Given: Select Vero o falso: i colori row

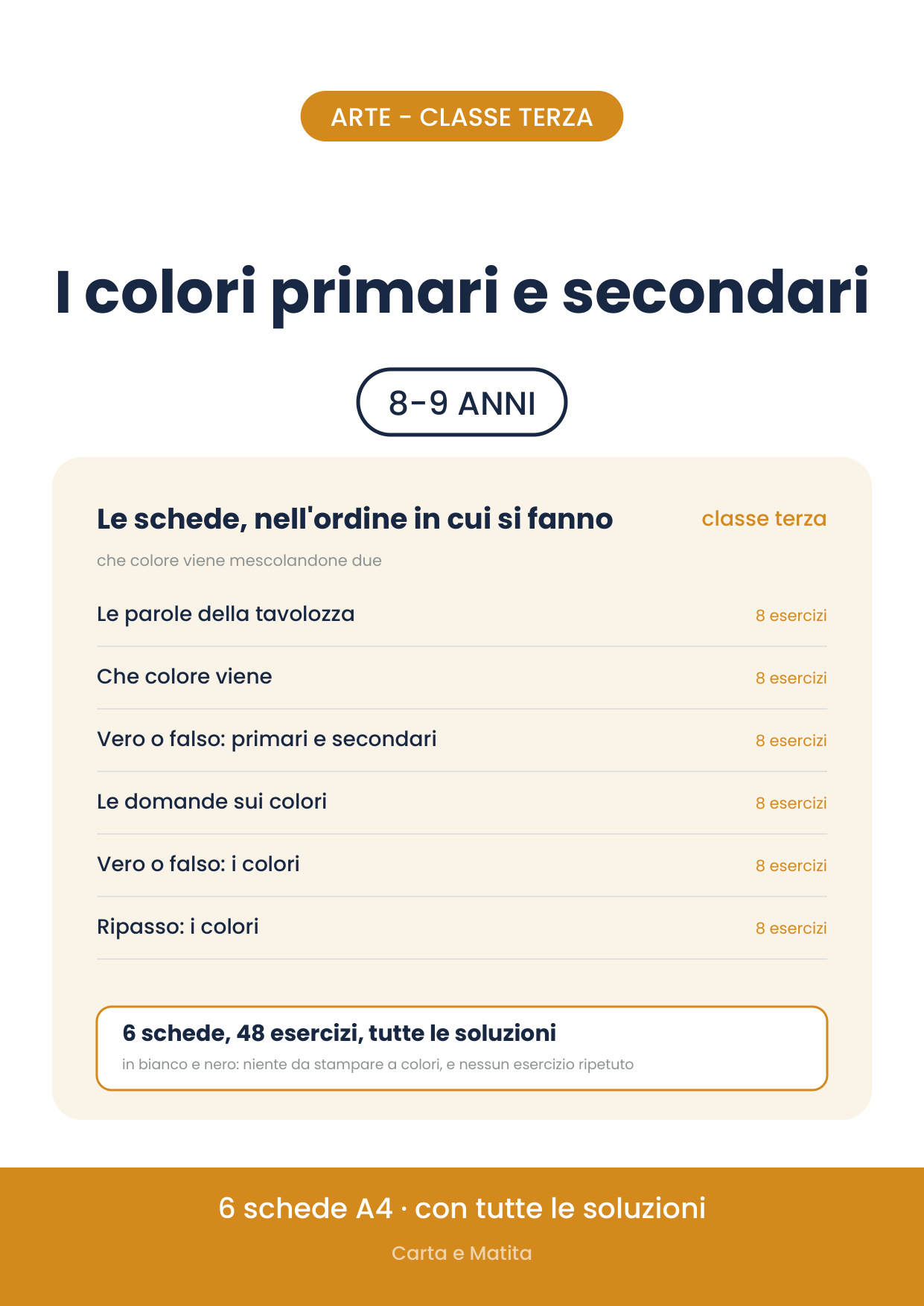Looking at the screenshot, I should (x=462, y=865).
